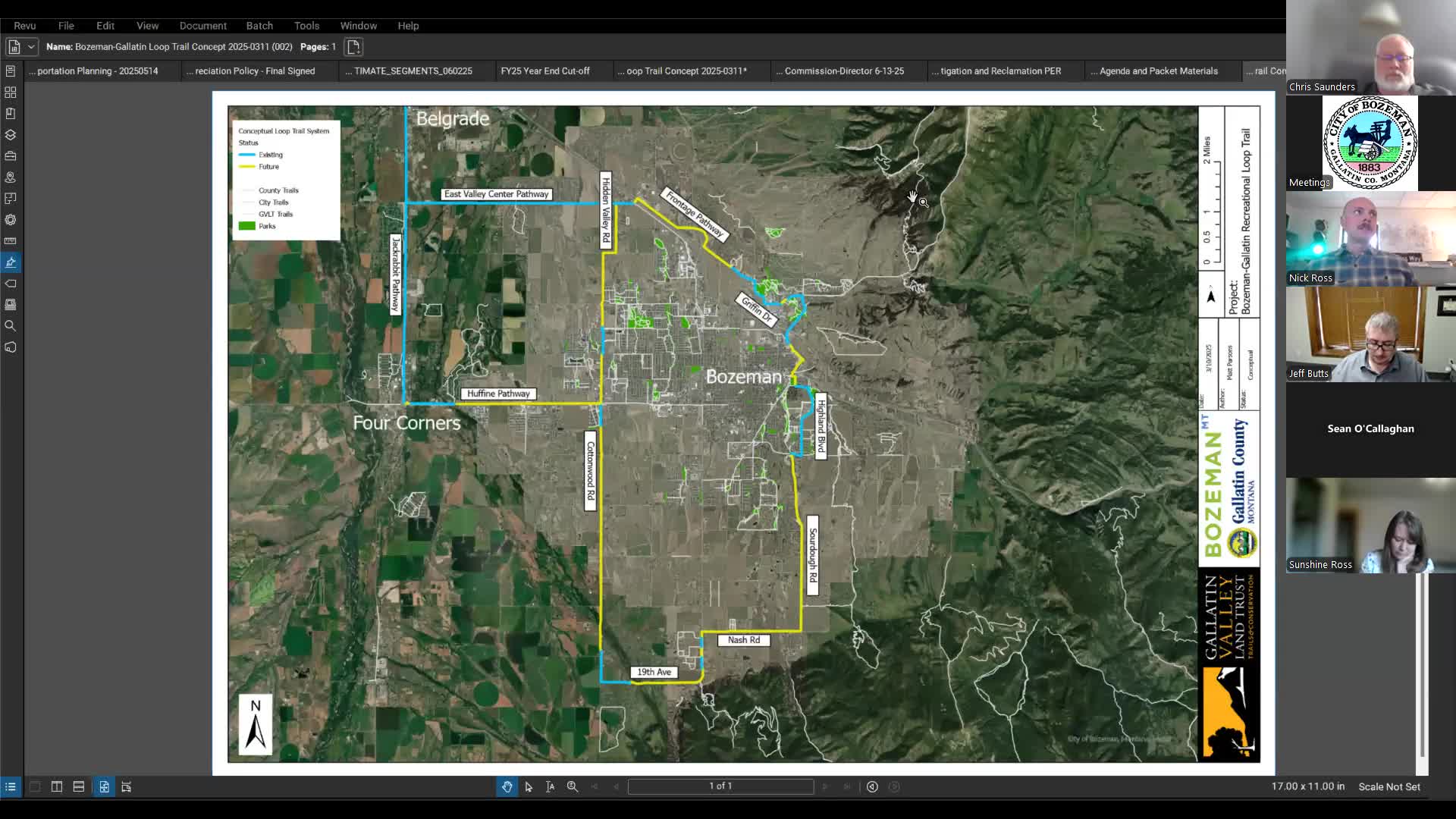Image resolution: width=1456 pixels, height=819 pixels.
Task: Click the Next View button
Action: point(894,786)
